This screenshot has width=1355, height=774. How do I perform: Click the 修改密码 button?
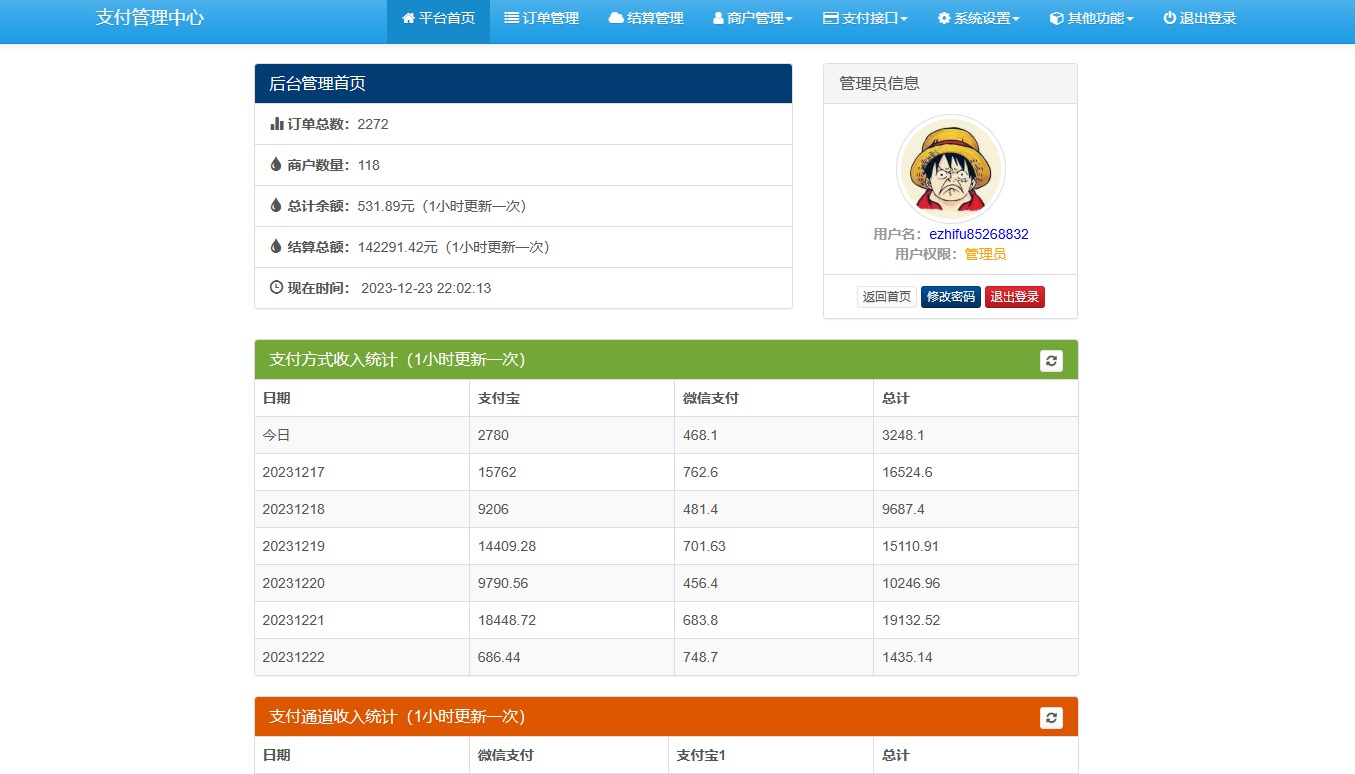click(x=950, y=296)
